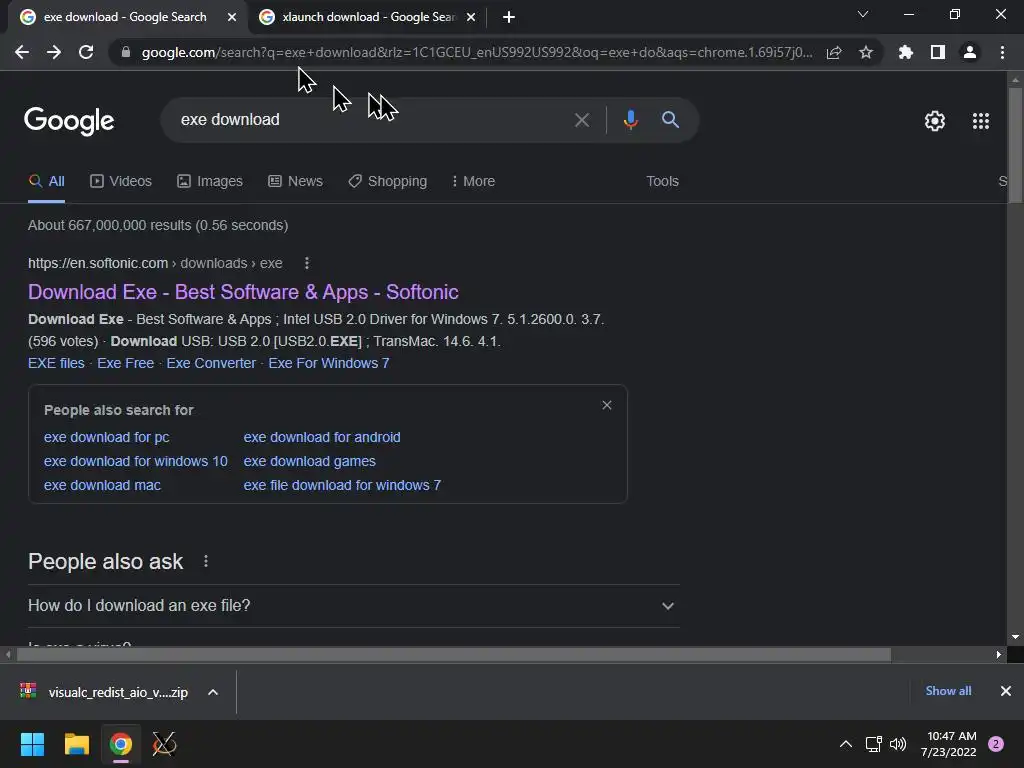Start voice search with the microphone

pyautogui.click(x=631, y=120)
